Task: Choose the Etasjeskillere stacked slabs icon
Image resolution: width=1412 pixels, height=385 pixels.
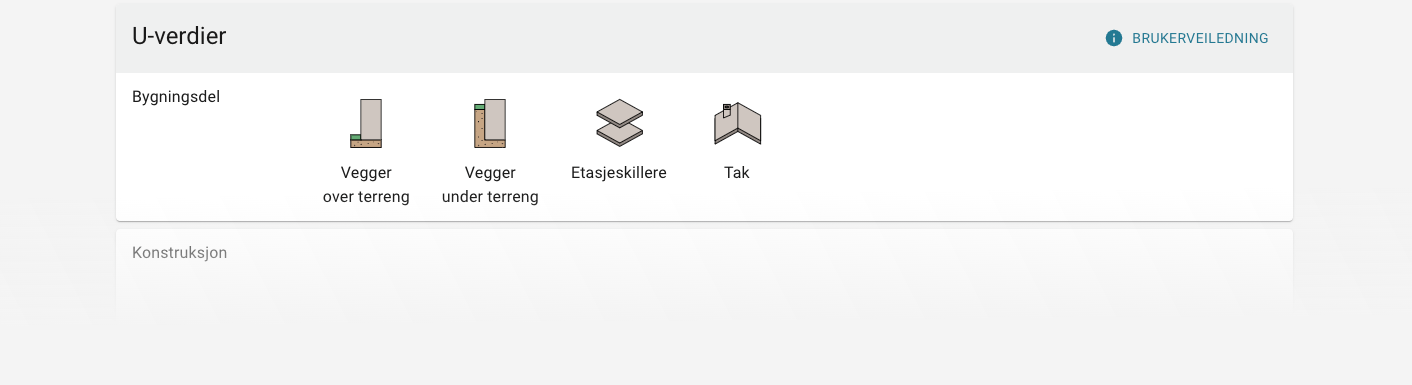Action: tap(619, 123)
